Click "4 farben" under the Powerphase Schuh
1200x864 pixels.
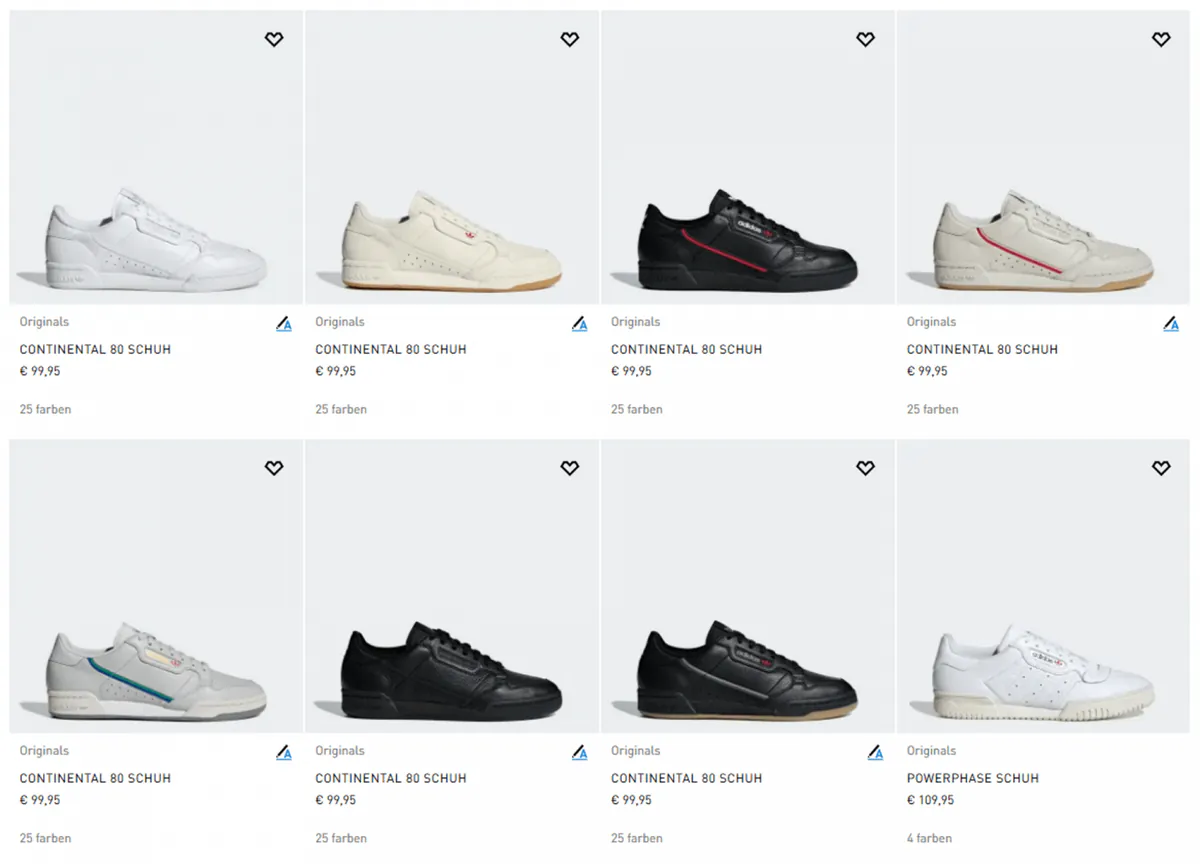coord(929,838)
